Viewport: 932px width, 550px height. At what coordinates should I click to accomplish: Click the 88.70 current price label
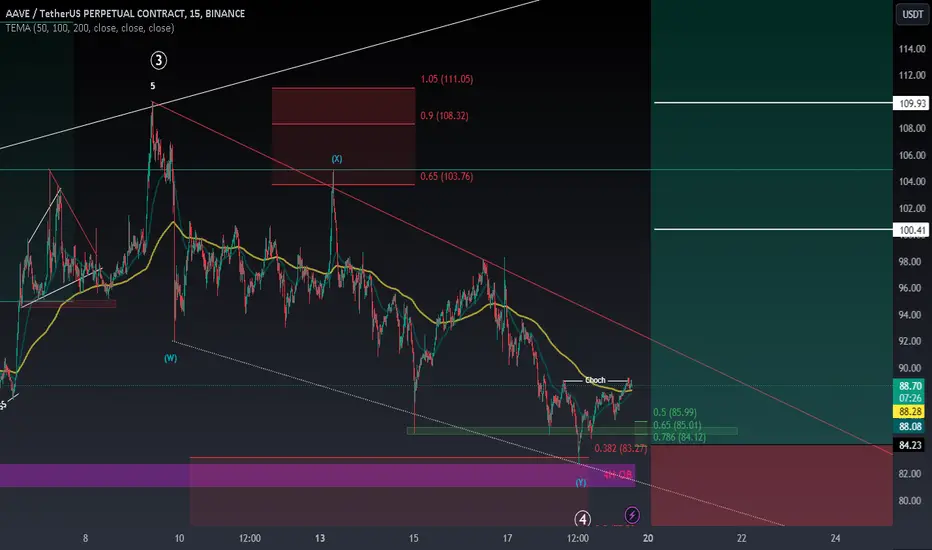(910, 386)
